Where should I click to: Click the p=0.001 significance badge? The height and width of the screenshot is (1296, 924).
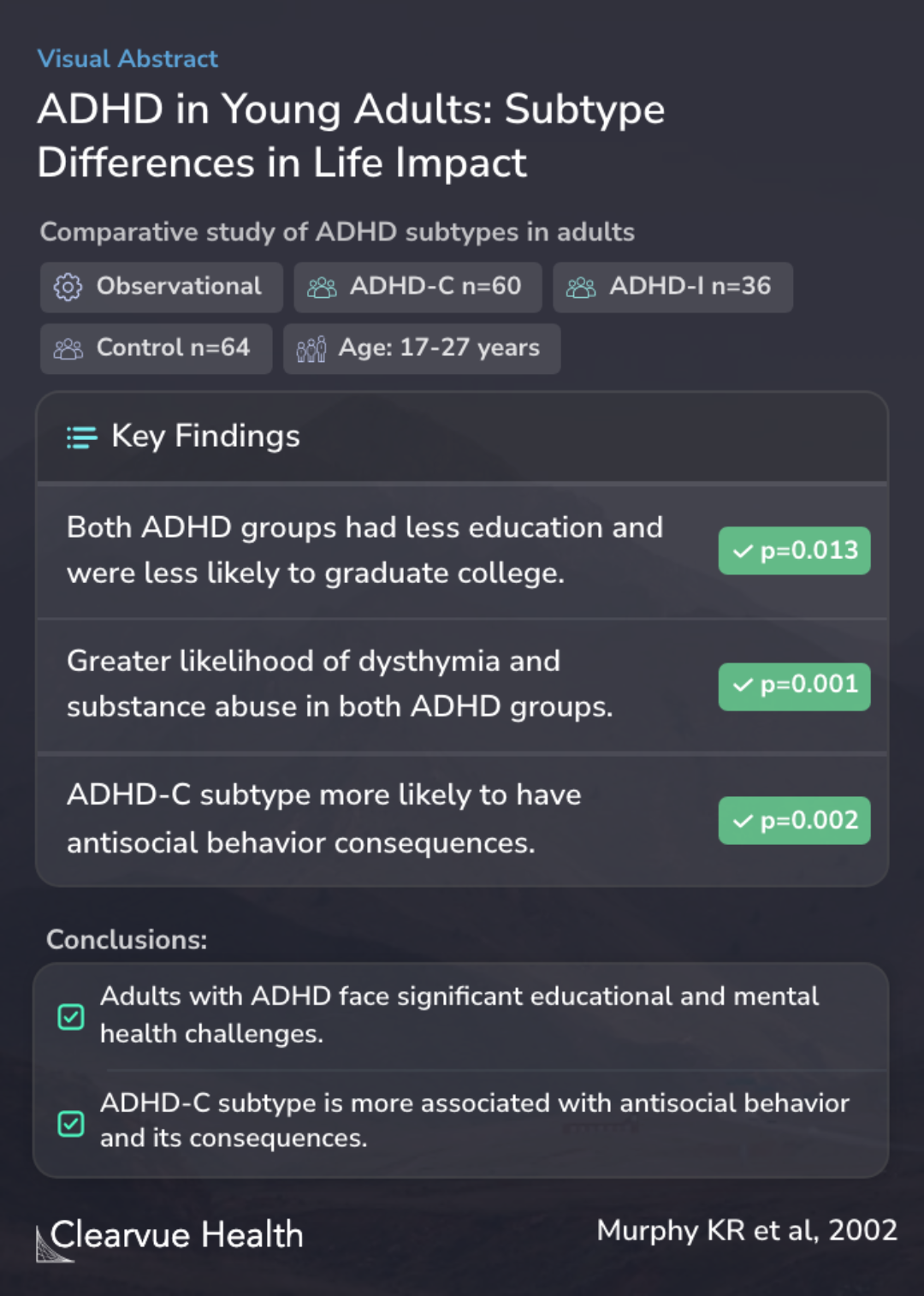pyautogui.click(x=794, y=687)
